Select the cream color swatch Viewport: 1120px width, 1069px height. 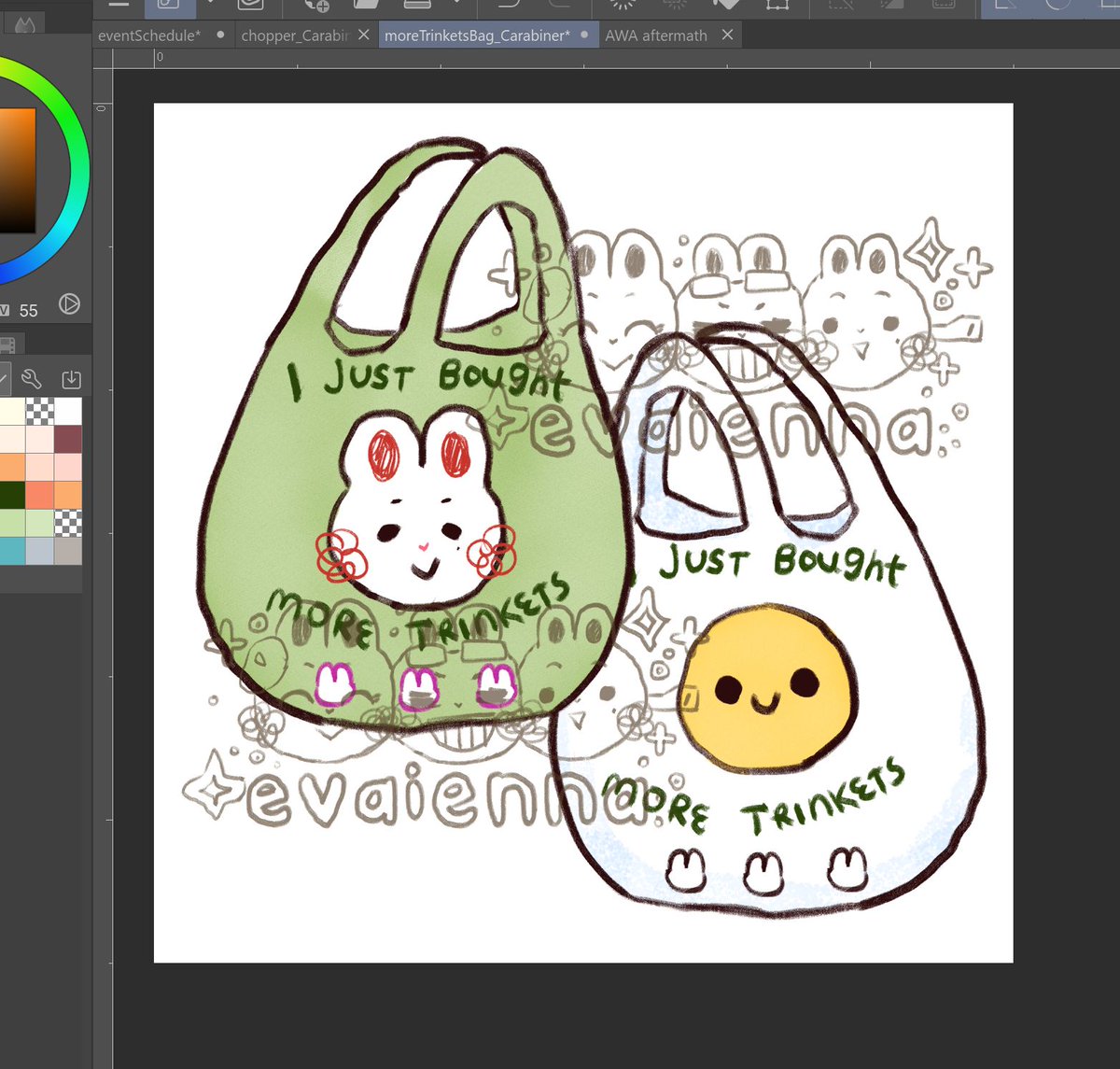11,412
